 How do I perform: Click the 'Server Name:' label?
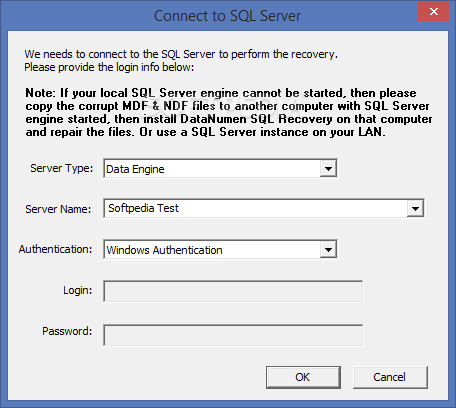point(58,209)
